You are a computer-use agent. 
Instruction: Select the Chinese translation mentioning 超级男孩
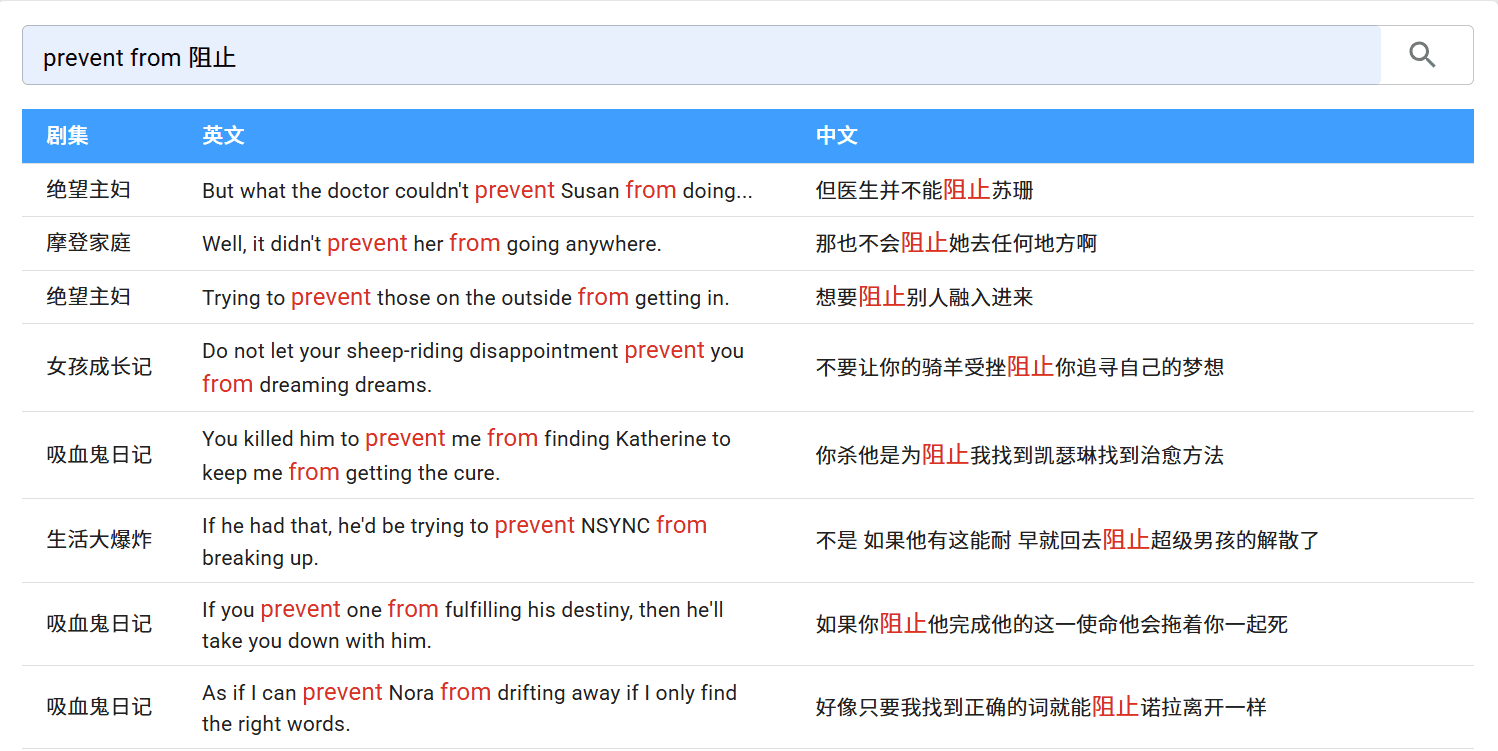tap(1067, 540)
